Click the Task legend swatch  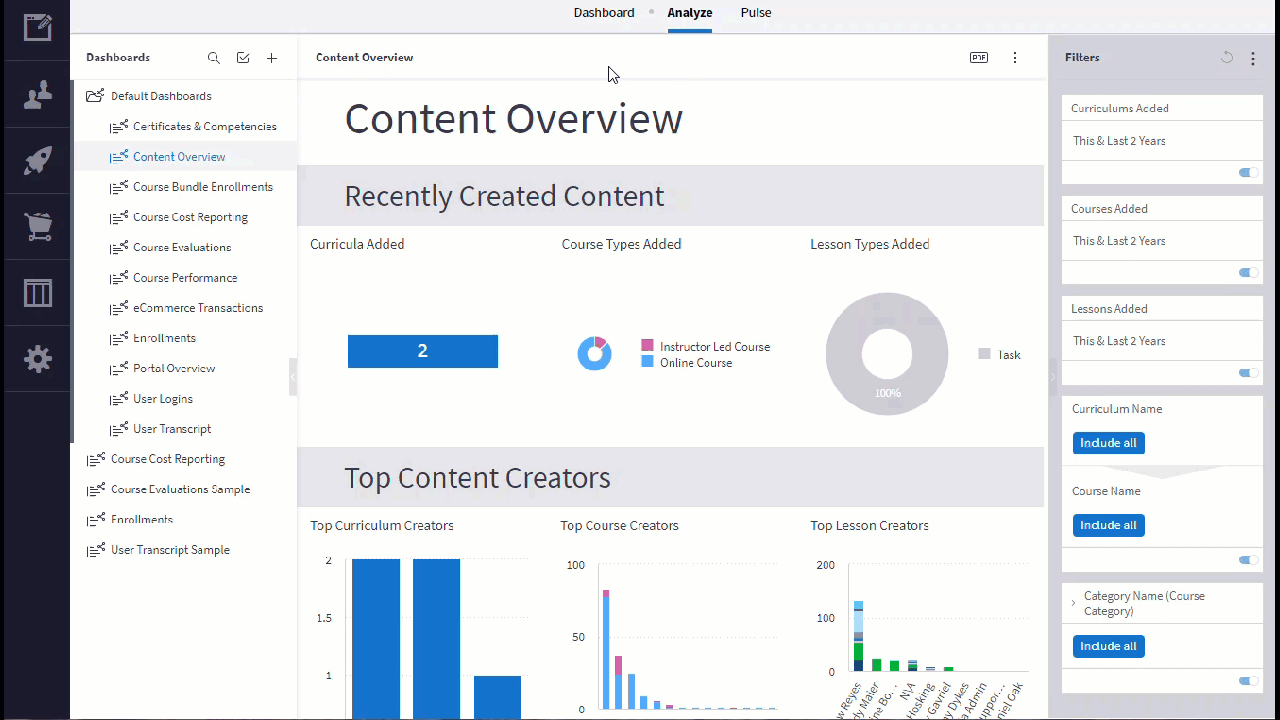[984, 354]
